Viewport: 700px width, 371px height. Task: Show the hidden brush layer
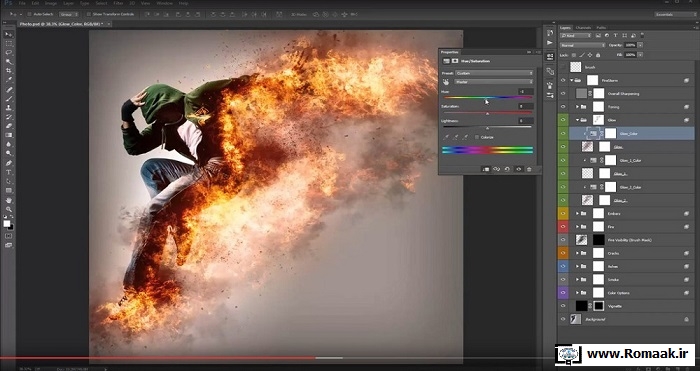(563, 67)
